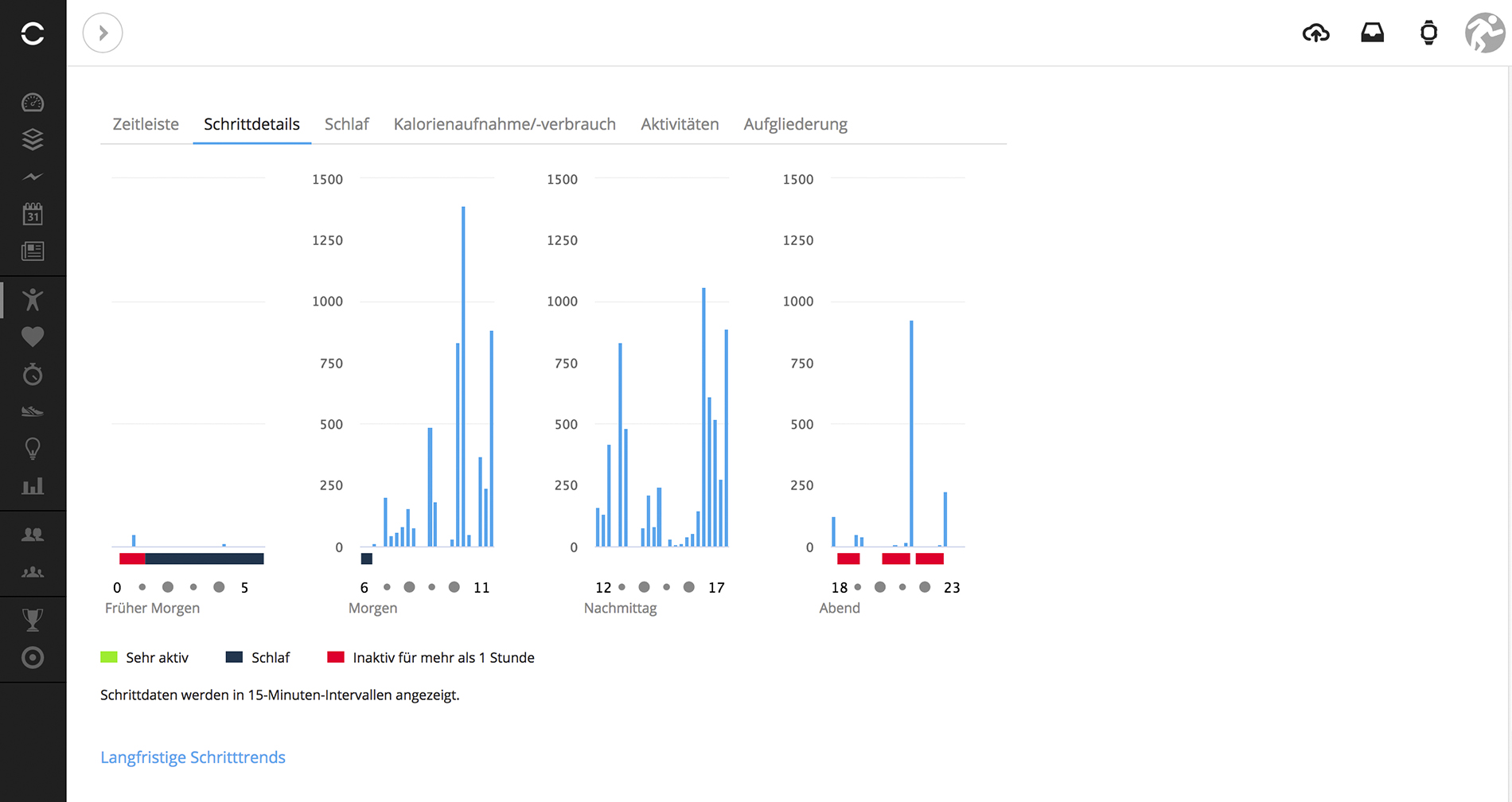Click the cloud upload icon
1512x802 pixels.
(1315, 33)
